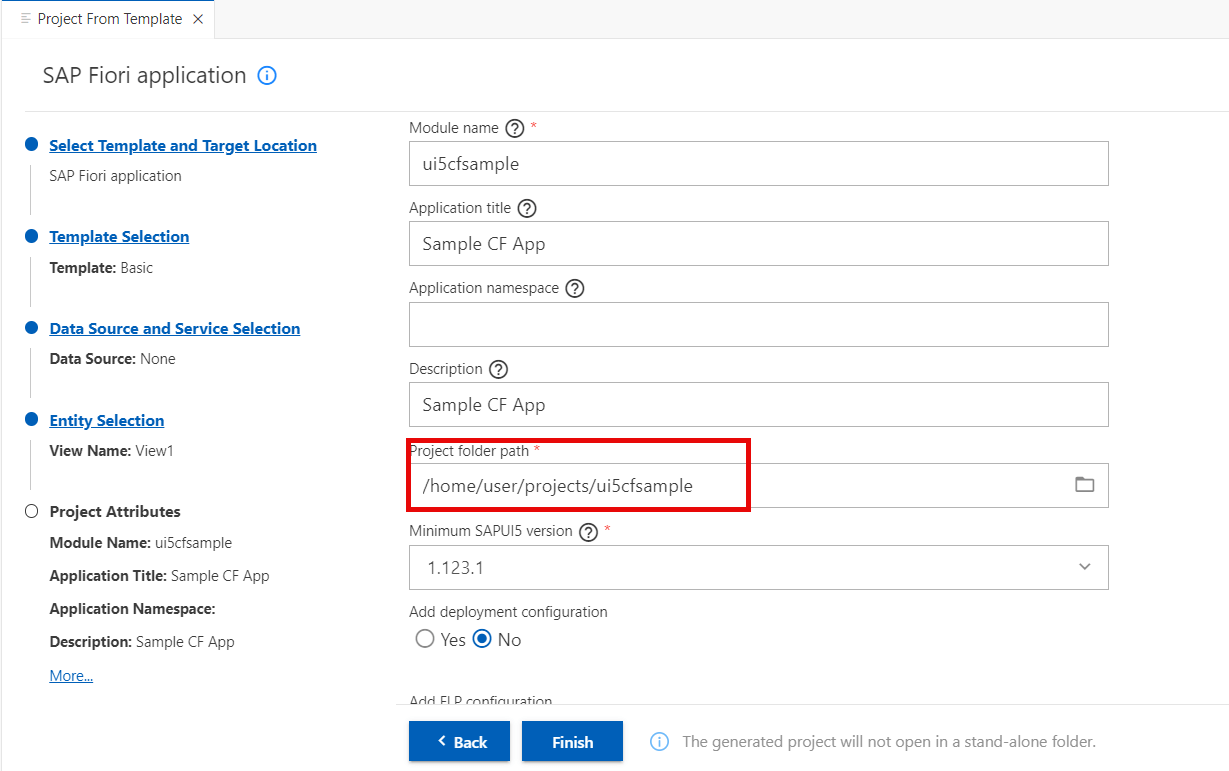Viewport: 1229px width, 771px height.
Task: Open the Application namespace help tooltip
Action: click(x=574, y=288)
